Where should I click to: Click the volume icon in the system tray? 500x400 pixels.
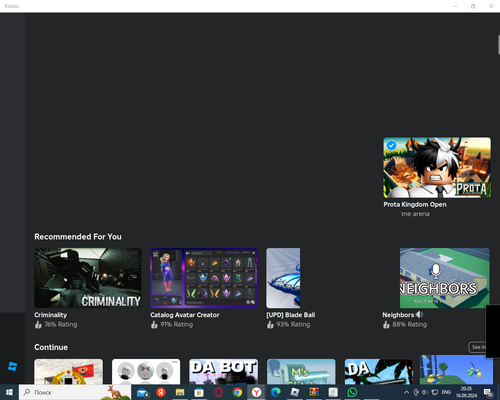[425, 392]
